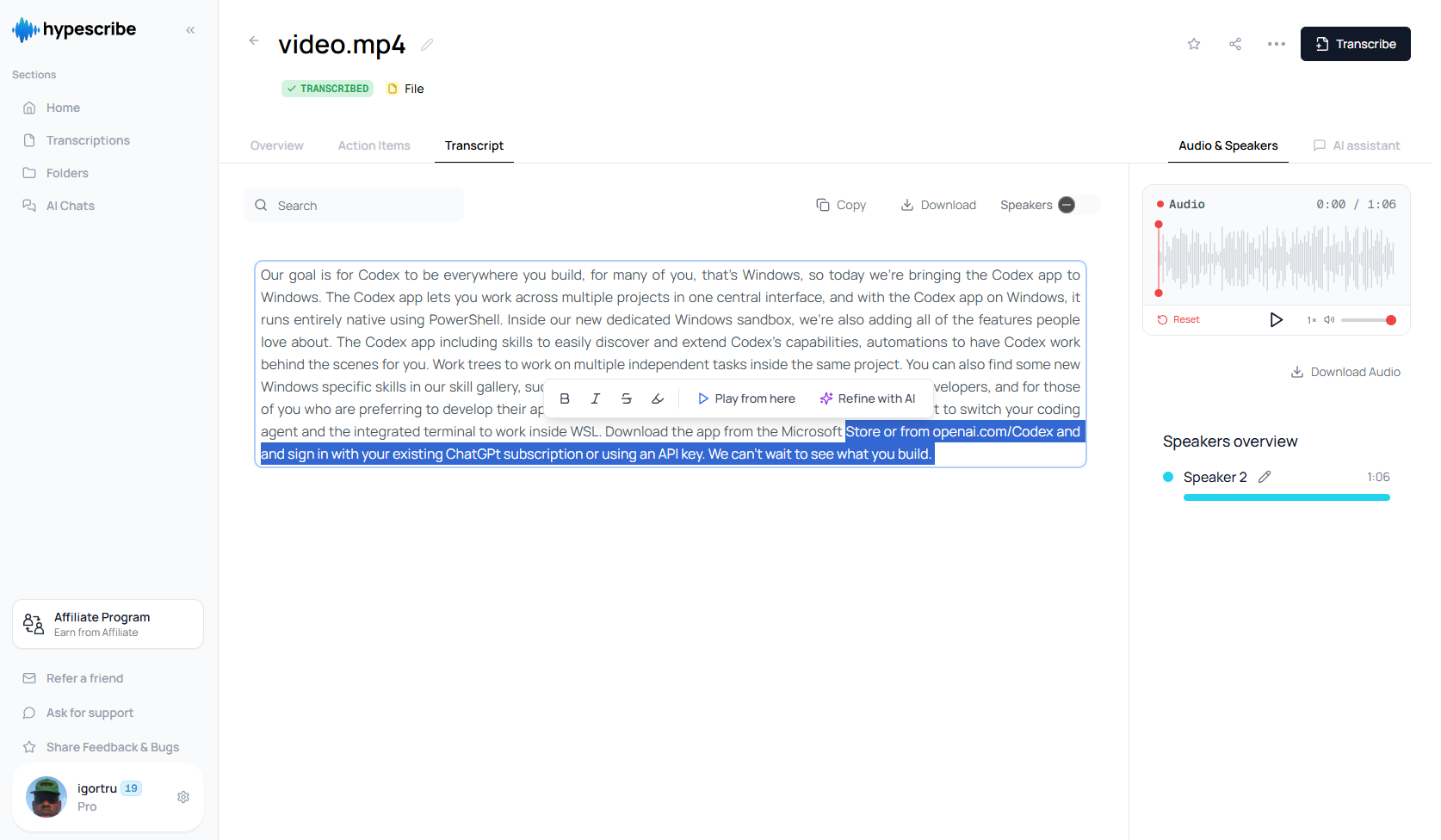Viewport: 1441px width, 840px height.
Task: Open the share icon
Action: tap(1235, 44)
